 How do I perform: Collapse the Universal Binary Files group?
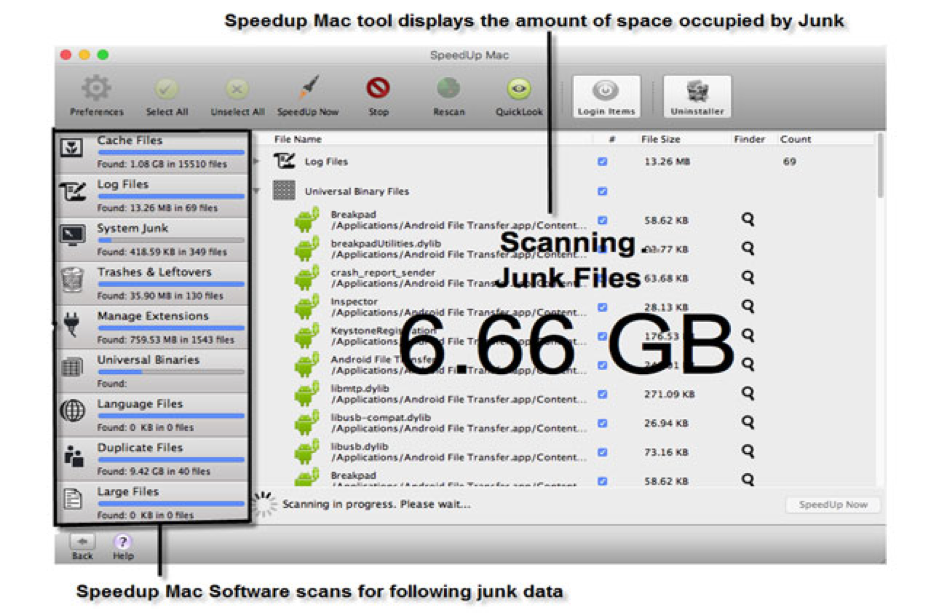(258, 191)
